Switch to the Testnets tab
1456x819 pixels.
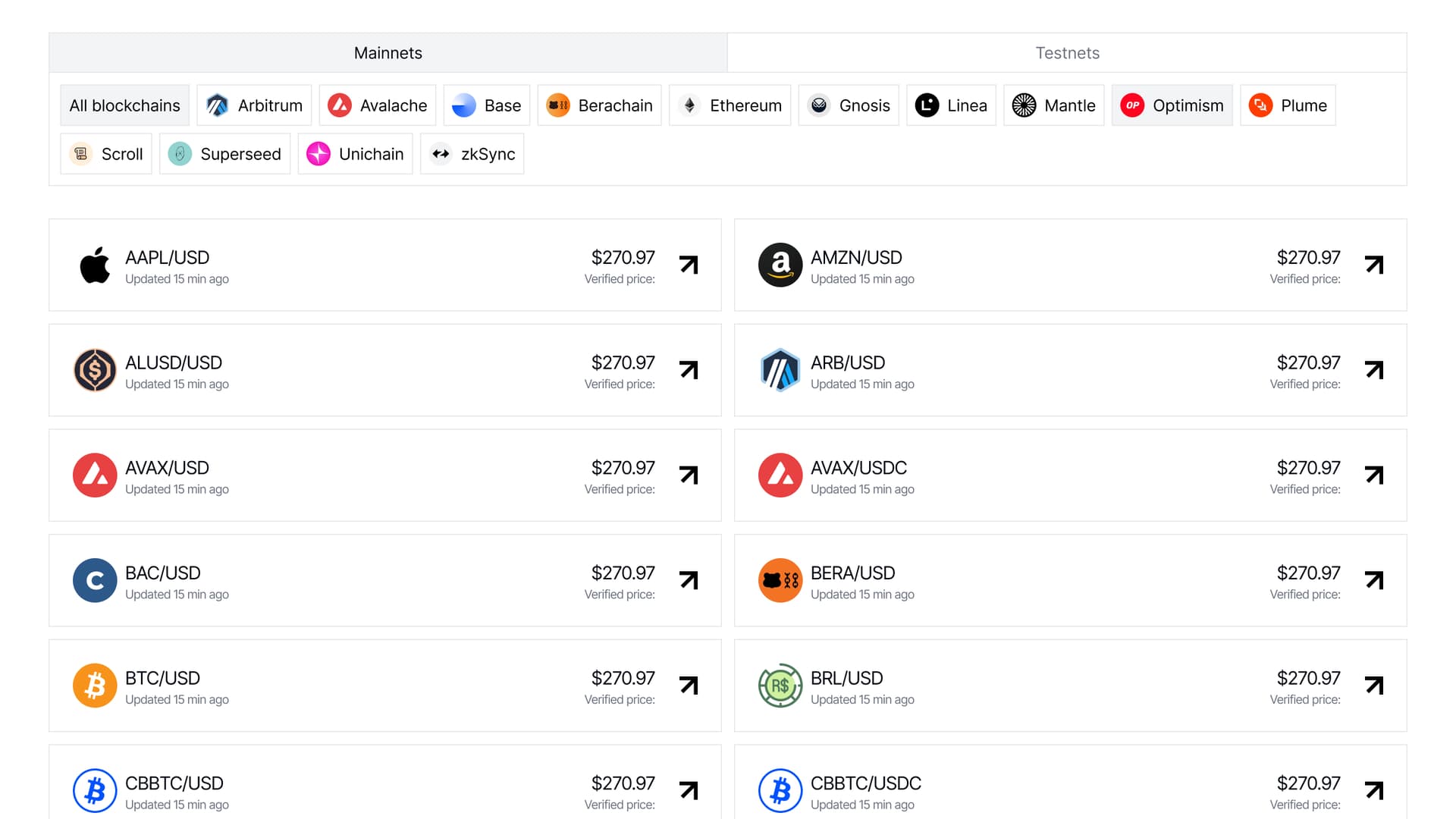(1067, 53)
